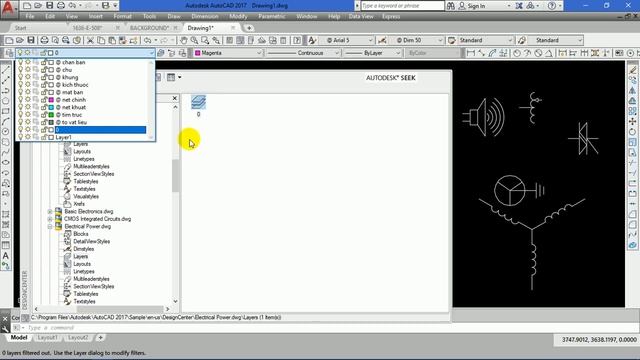Click the Undo arrow icon
The image size is (640, 360).
pyautogui.click(x=147, y=40)
